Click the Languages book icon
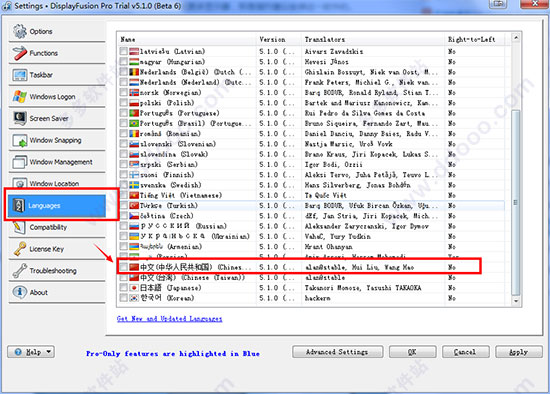550x394 pixels. (x=19, y=206)
